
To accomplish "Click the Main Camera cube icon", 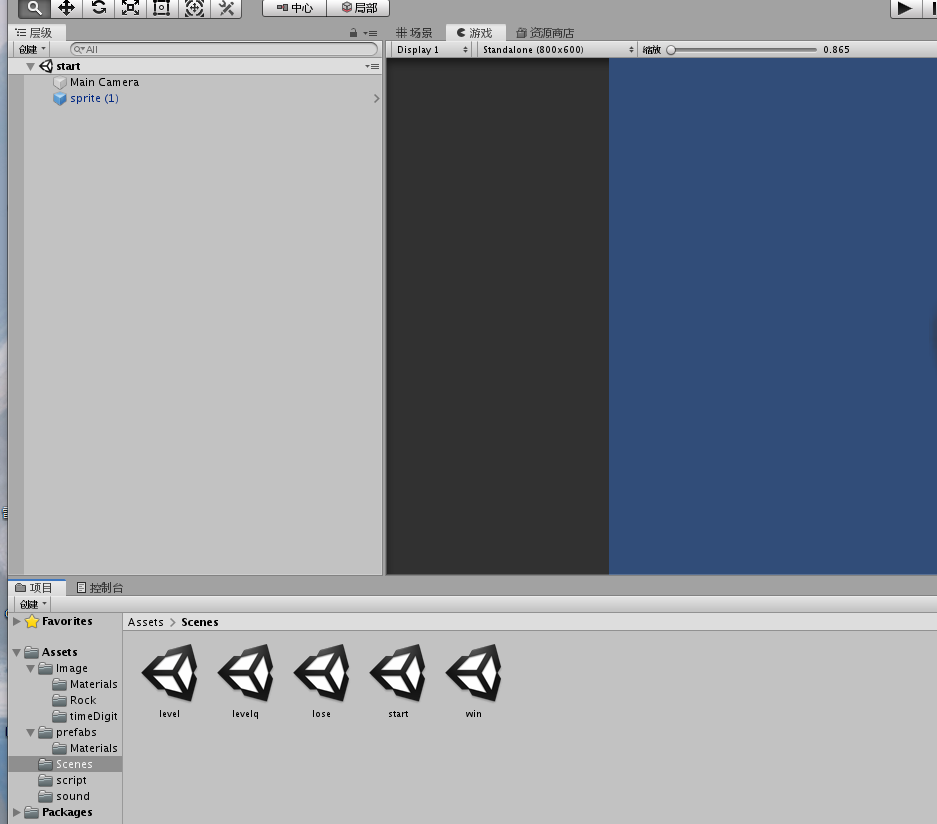I will click(x=60, y=82).
